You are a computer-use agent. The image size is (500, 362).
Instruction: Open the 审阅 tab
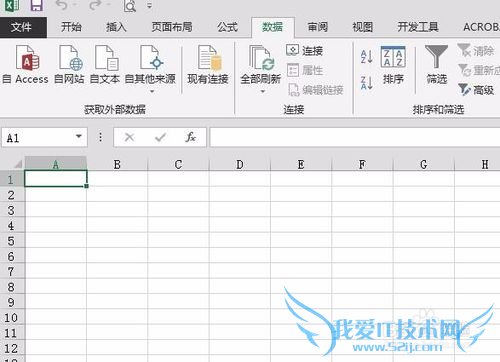click(318, 27)
